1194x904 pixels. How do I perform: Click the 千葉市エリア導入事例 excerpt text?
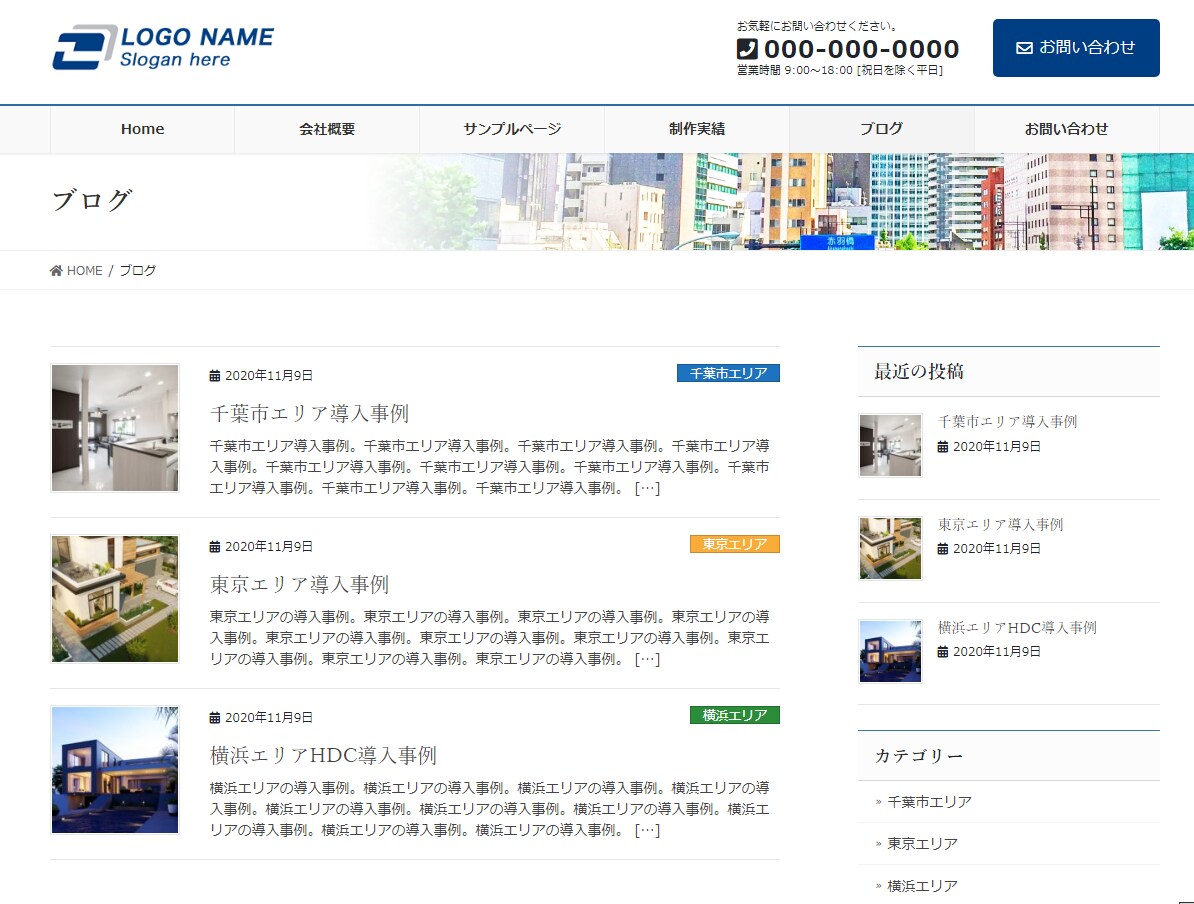click(490, 467)
